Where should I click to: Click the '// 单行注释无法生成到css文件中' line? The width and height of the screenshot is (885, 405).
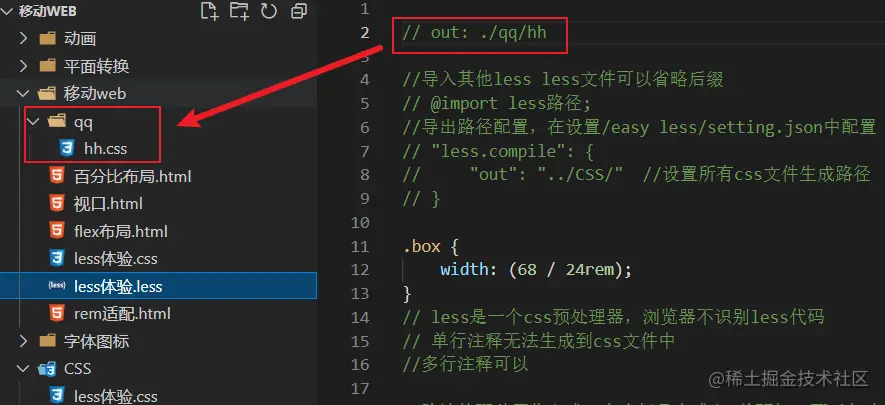click(x=539, y=341)
